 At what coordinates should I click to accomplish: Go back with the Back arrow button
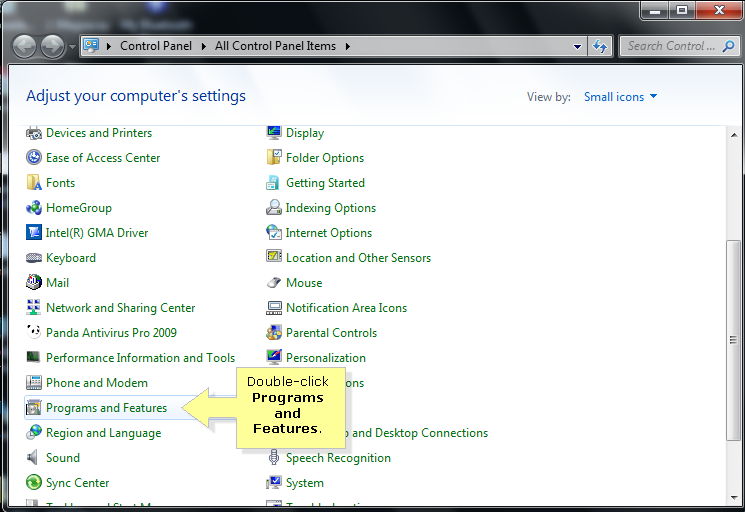[24, 46]
